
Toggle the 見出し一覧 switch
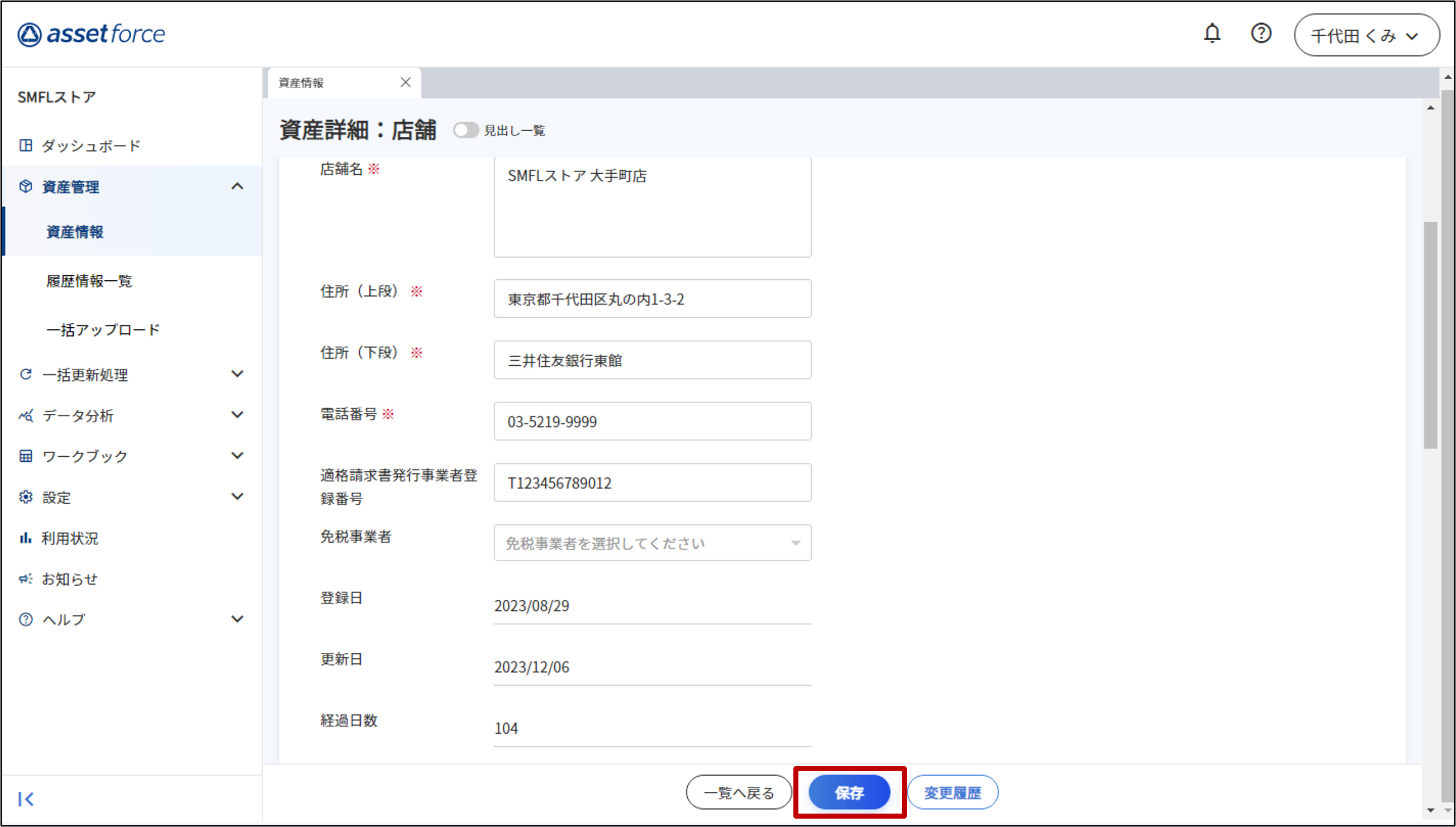coord(465,131)
